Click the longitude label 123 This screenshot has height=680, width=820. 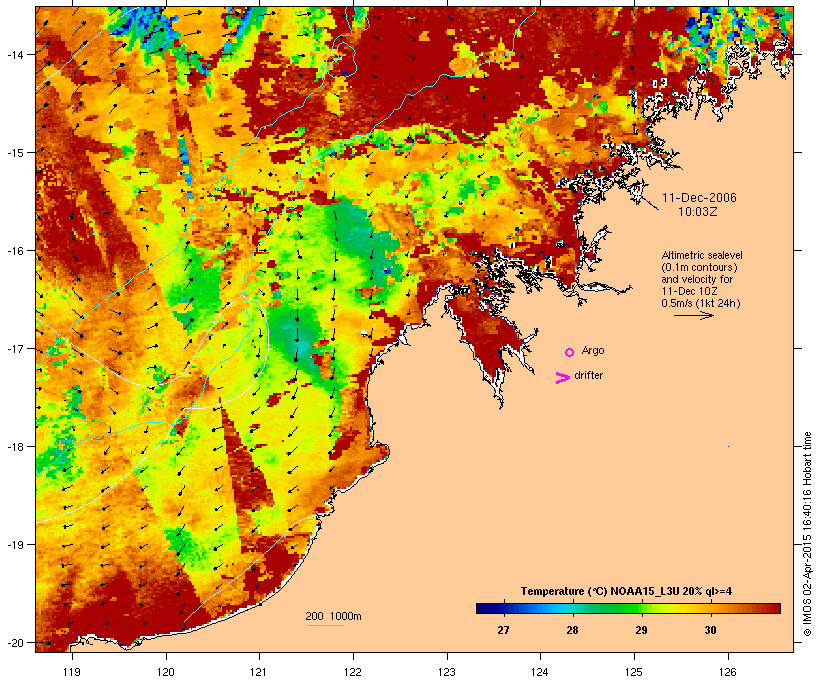point(447,672)
